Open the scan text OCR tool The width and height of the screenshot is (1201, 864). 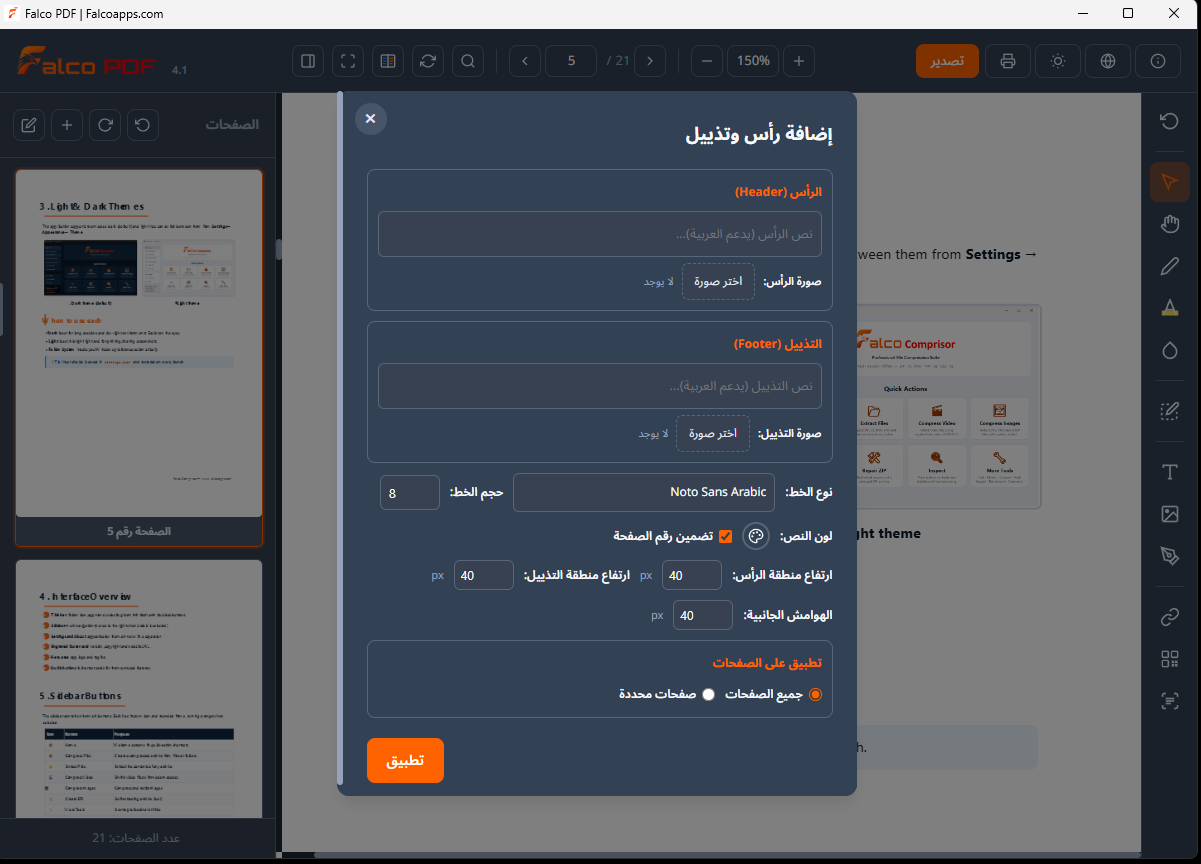click(x=1169, y=701)
